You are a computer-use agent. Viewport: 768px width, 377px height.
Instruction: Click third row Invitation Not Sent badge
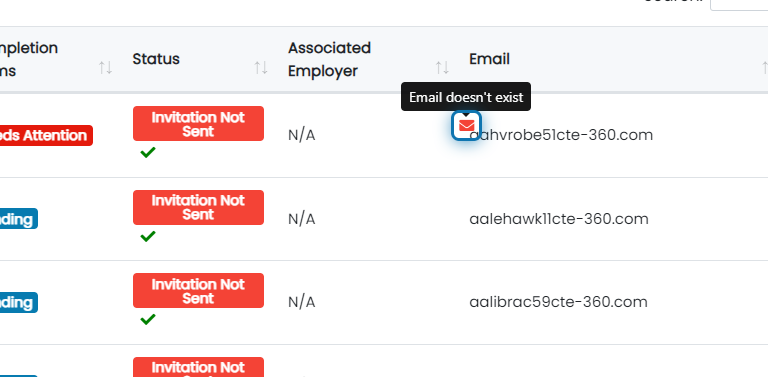198,291
